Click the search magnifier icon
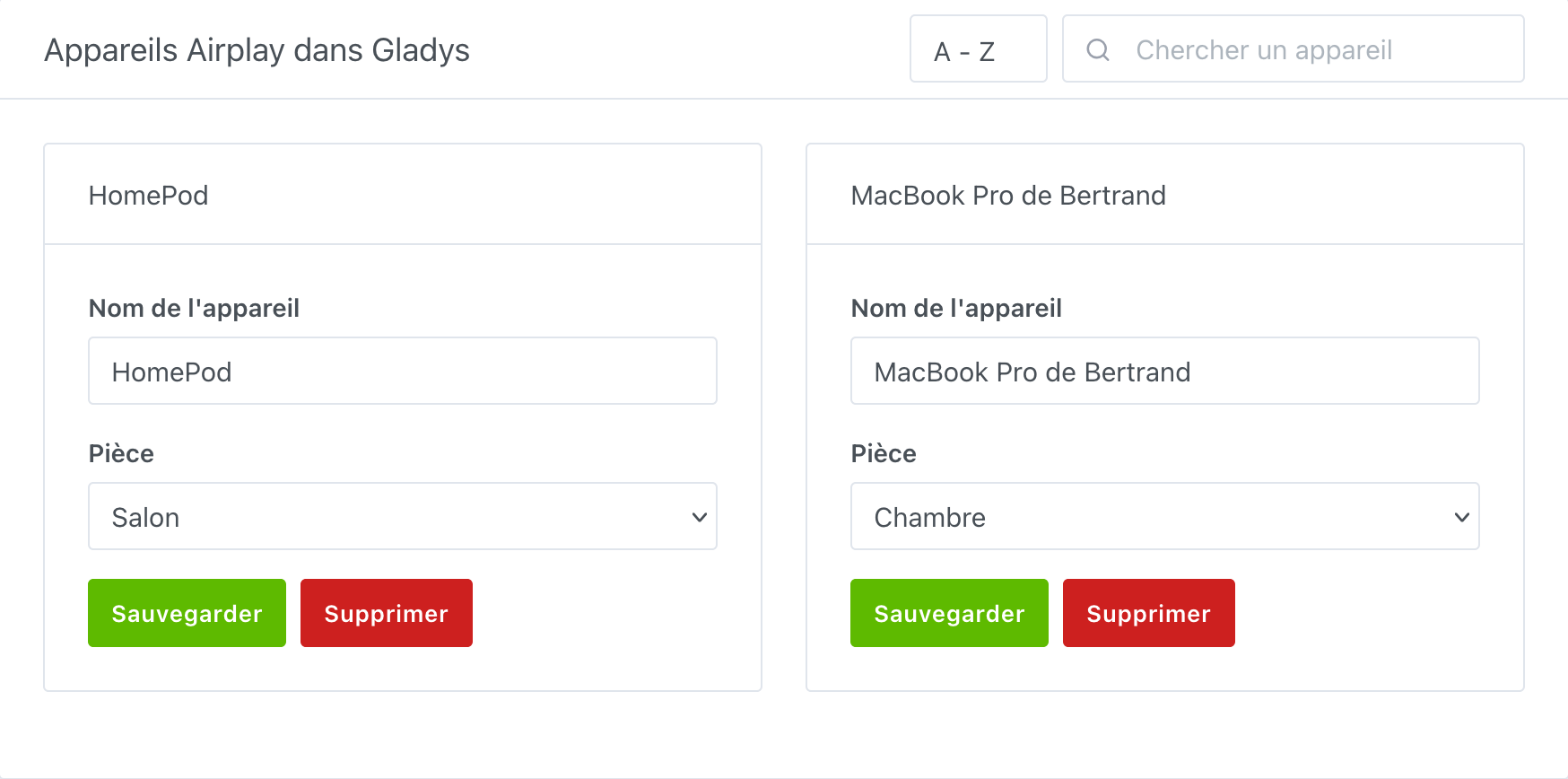The height and width of the screenshot is (779, 1568). pos(1097,51)
